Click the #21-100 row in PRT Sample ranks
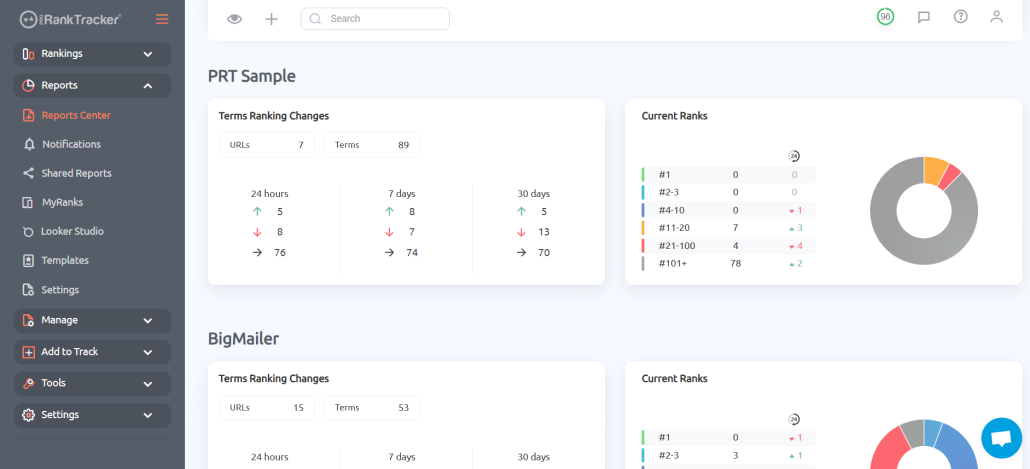Viewport: 1030px width, 469px height. 728,246
